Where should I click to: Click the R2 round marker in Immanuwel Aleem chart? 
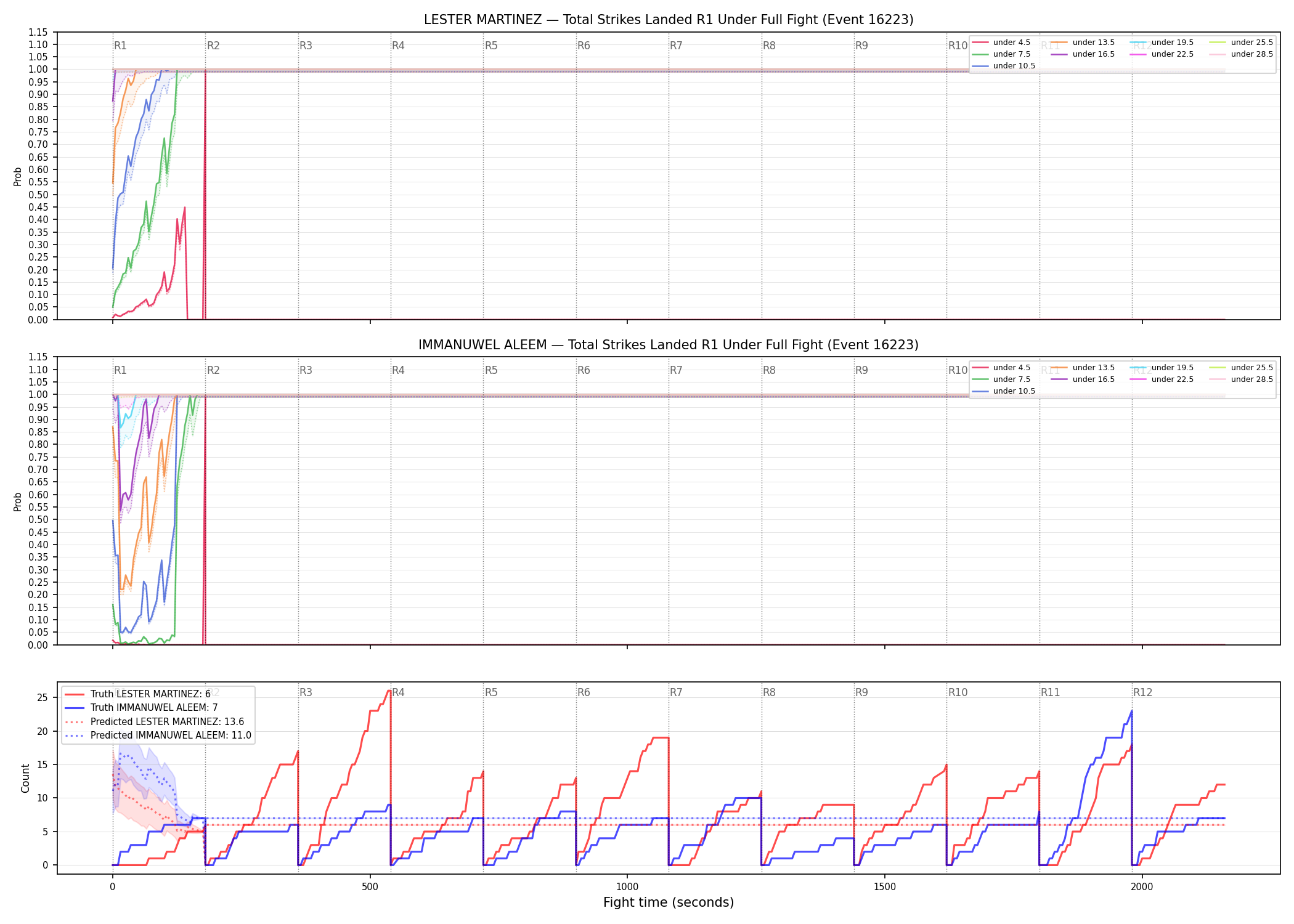(x=213, y=370)
